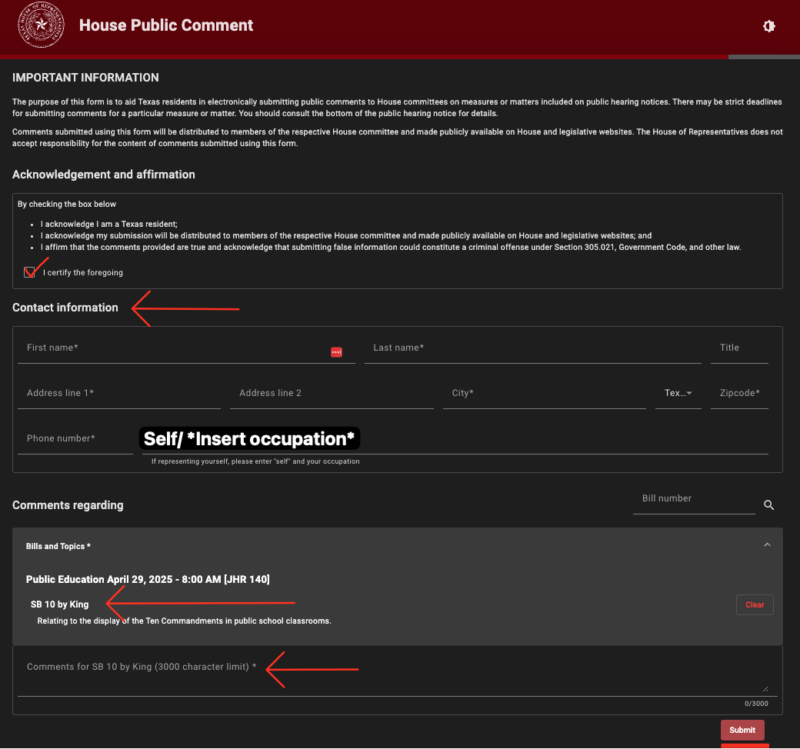
Task: Select the Title field
Action: point(740,348)
